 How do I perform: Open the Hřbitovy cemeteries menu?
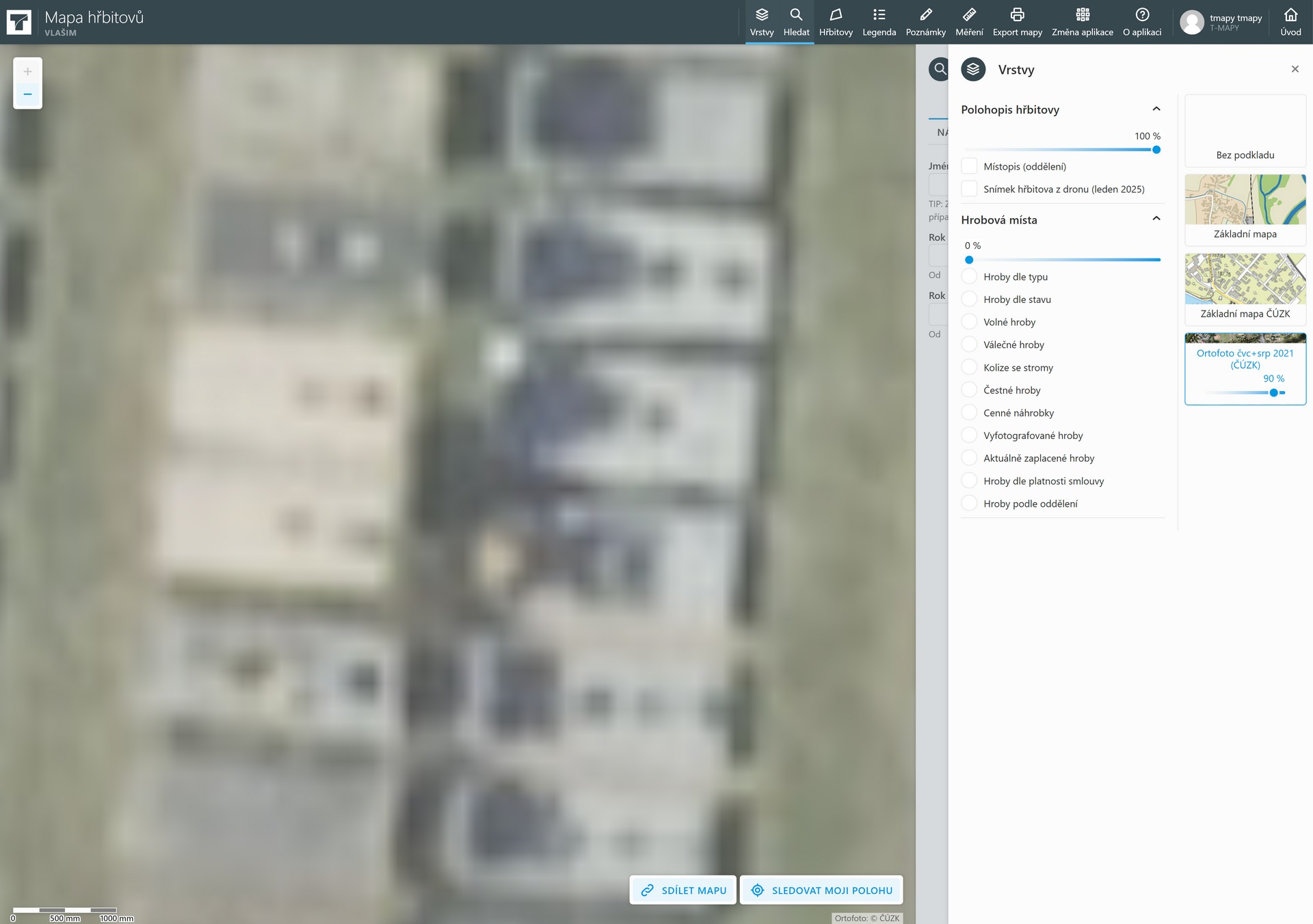coord(836,22)
